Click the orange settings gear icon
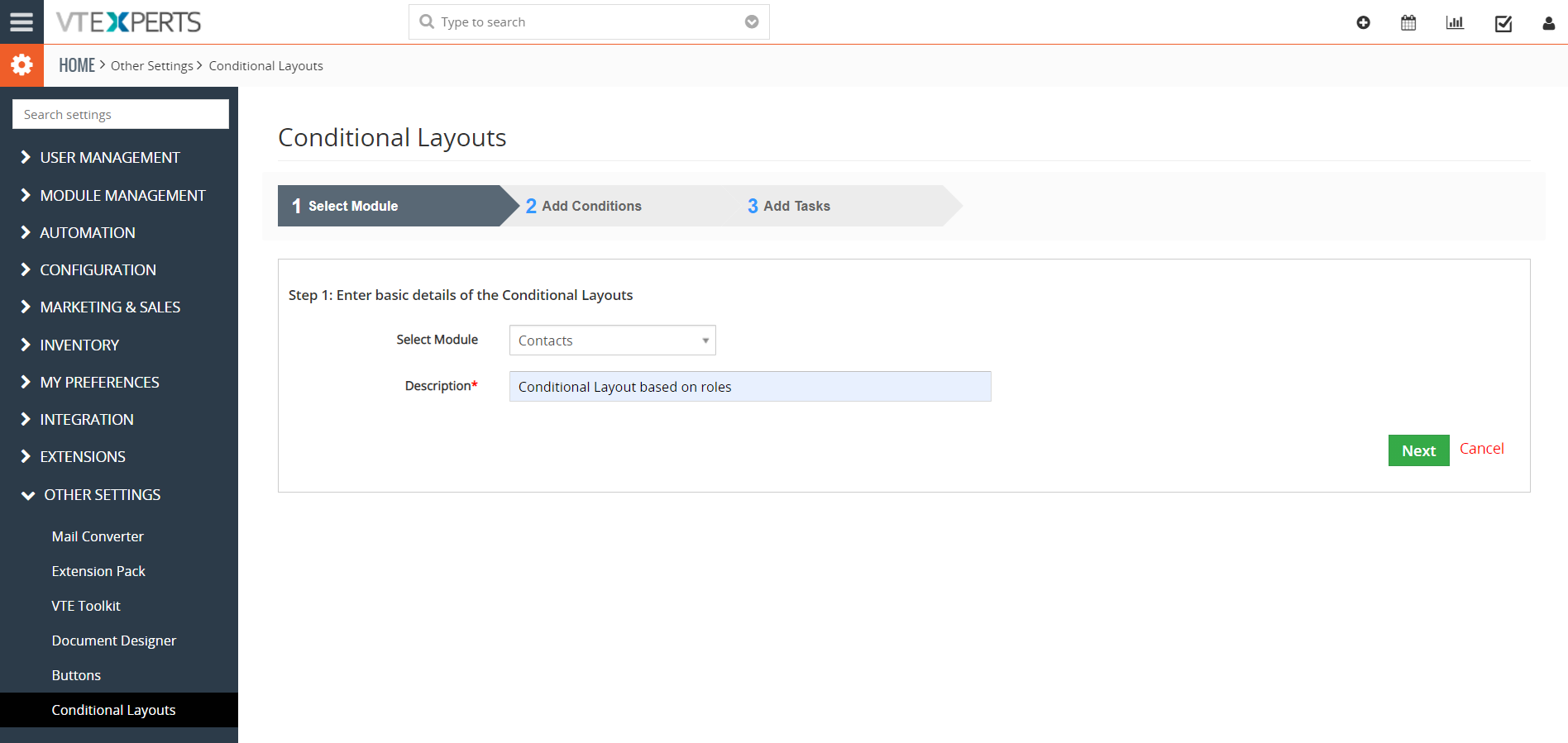The image size is (1568, 743). coord(22,65)
